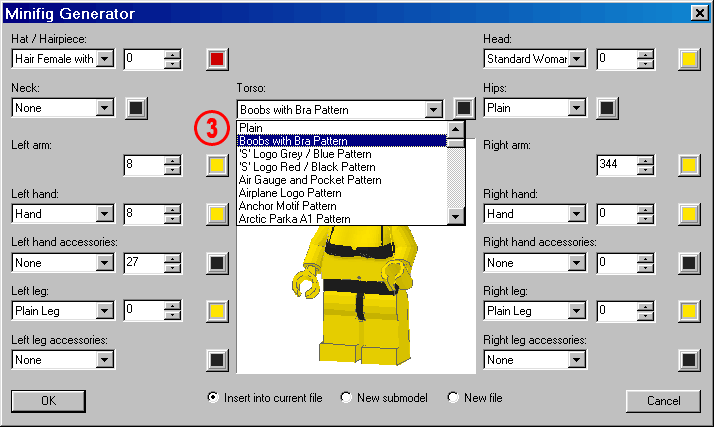
Task: Decrease the Right leg angle spinner
Action: (x=645, y=316)
